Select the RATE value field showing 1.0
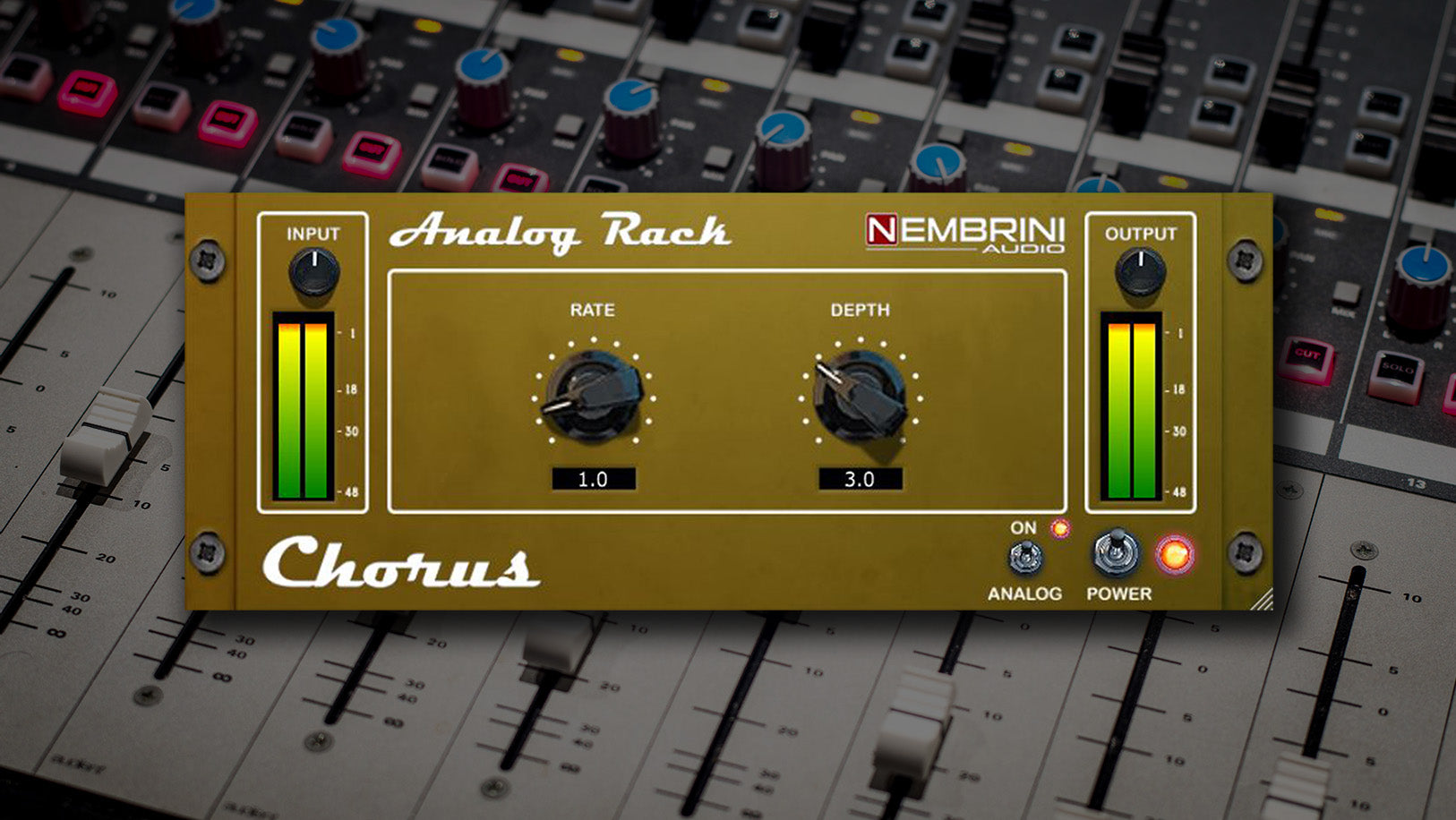This screenshot has height=820, width=1456. (x=593, y=479)
